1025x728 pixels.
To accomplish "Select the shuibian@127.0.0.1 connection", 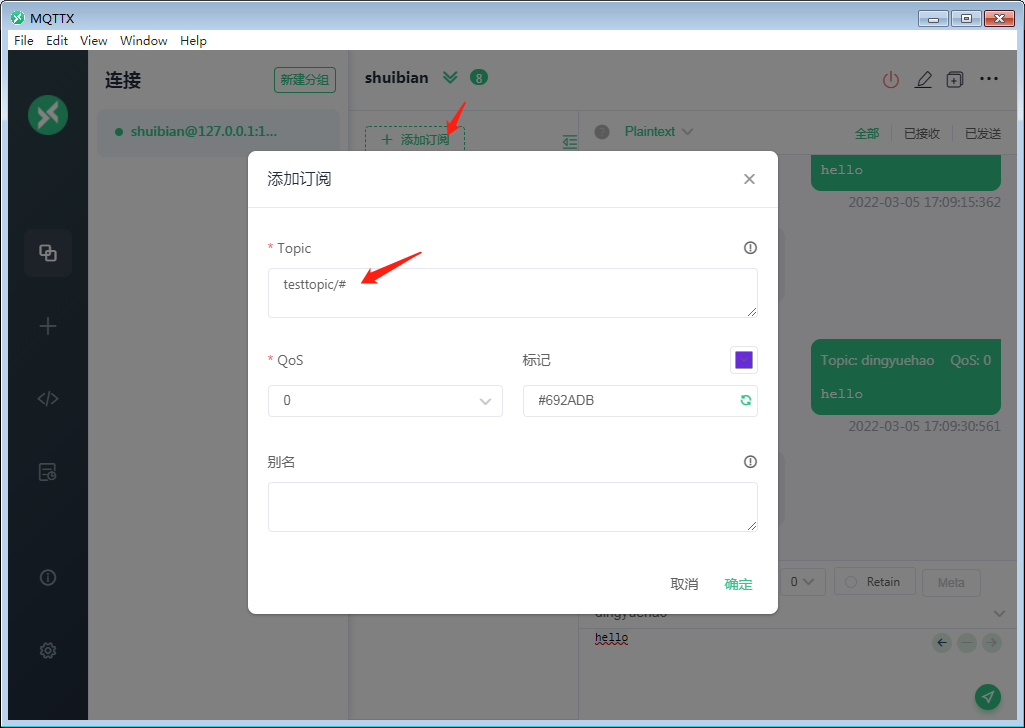I will (x=218, y=133).
